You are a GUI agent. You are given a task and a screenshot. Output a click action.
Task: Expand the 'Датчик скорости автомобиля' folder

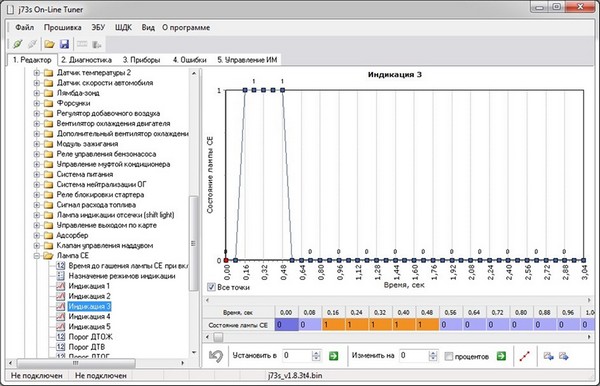click(x=37, y=83)
